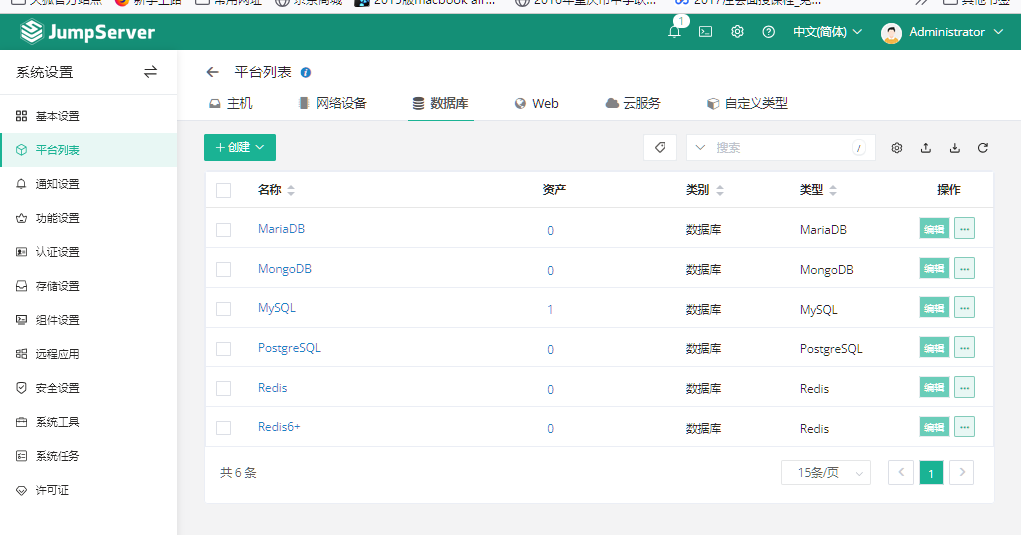The width and height of the screenshot is (1021, 535).
Task: Click the 编辑 button for MySQL
Action: [934, 308]
